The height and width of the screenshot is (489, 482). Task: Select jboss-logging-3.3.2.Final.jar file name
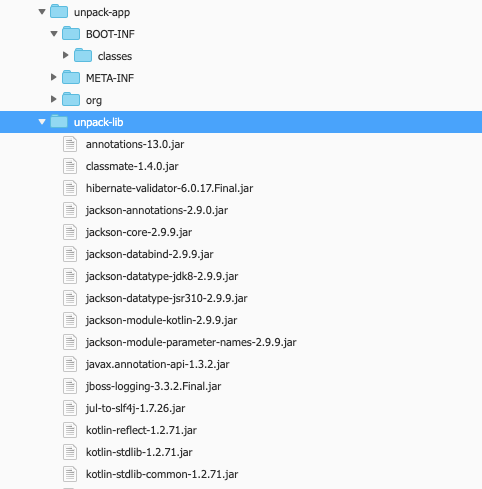[154, 386]
